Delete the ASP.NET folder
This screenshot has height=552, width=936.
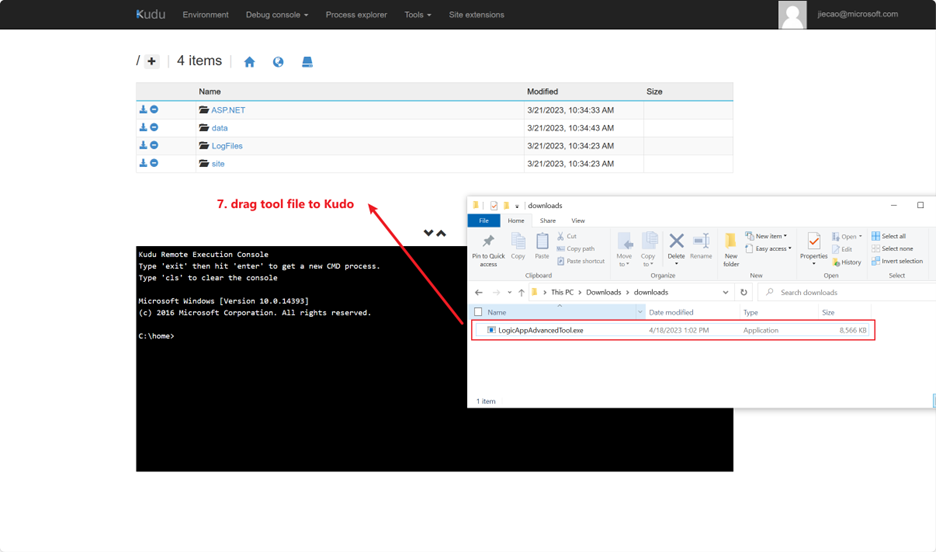coord(154,110)
